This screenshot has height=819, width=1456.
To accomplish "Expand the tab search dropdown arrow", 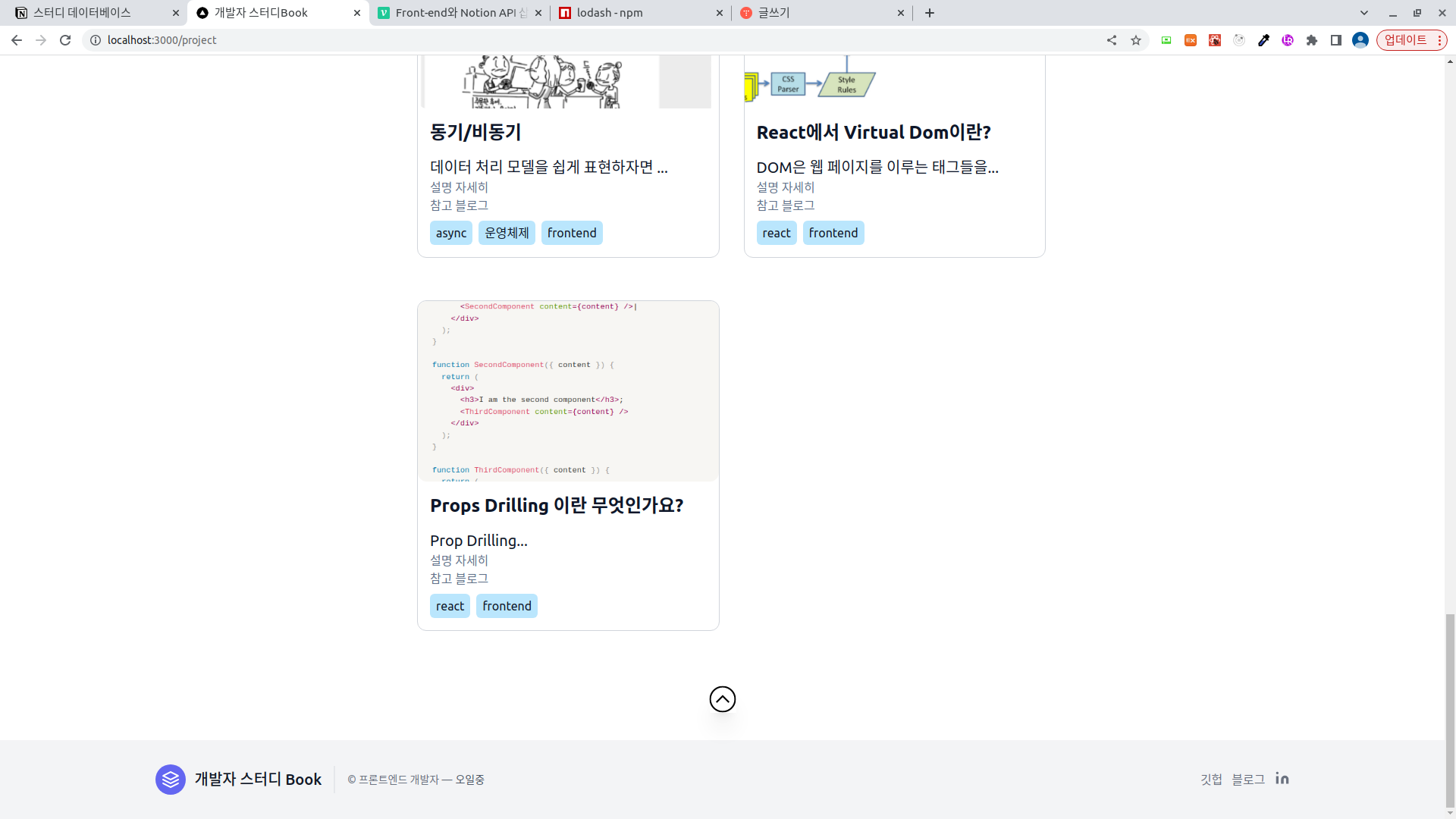I will point(1363,13).
